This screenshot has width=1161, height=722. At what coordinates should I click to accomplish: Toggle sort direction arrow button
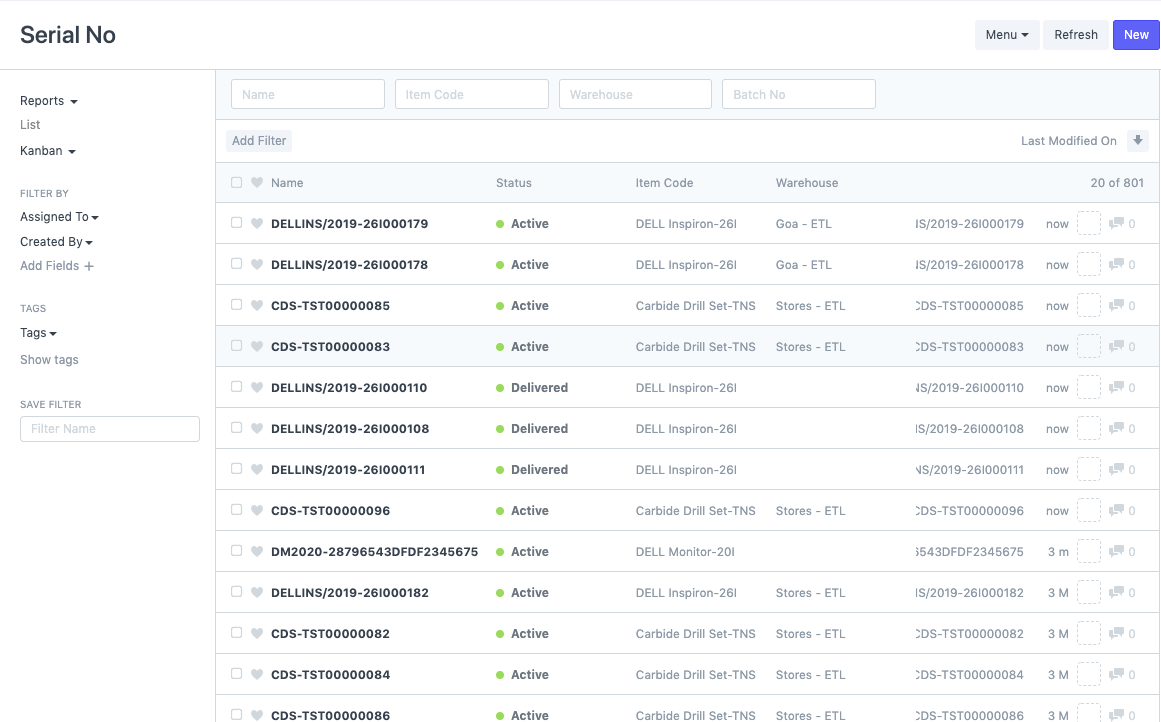[x=1137, y=141]
